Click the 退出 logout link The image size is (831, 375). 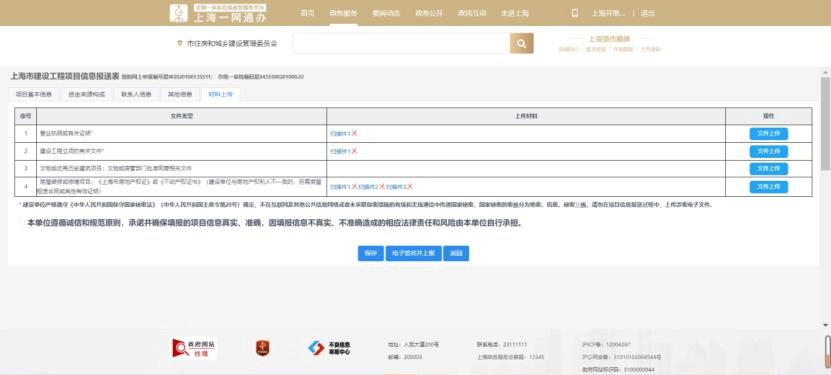point(648,13)
